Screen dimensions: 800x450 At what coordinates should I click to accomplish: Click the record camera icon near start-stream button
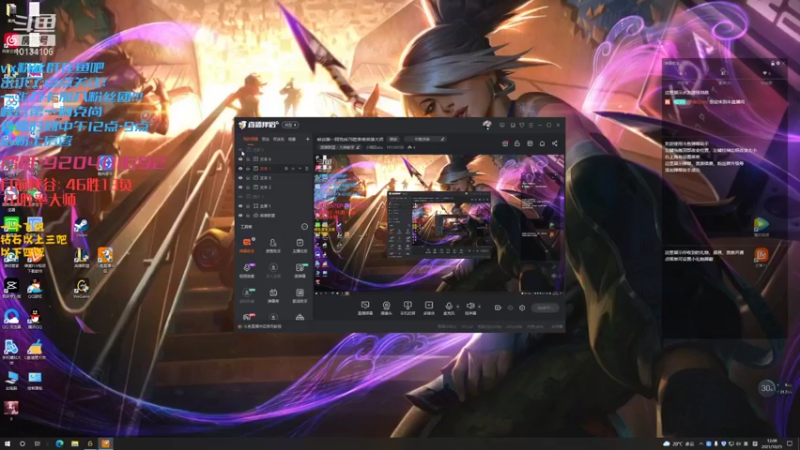click(x=497, y=308)
